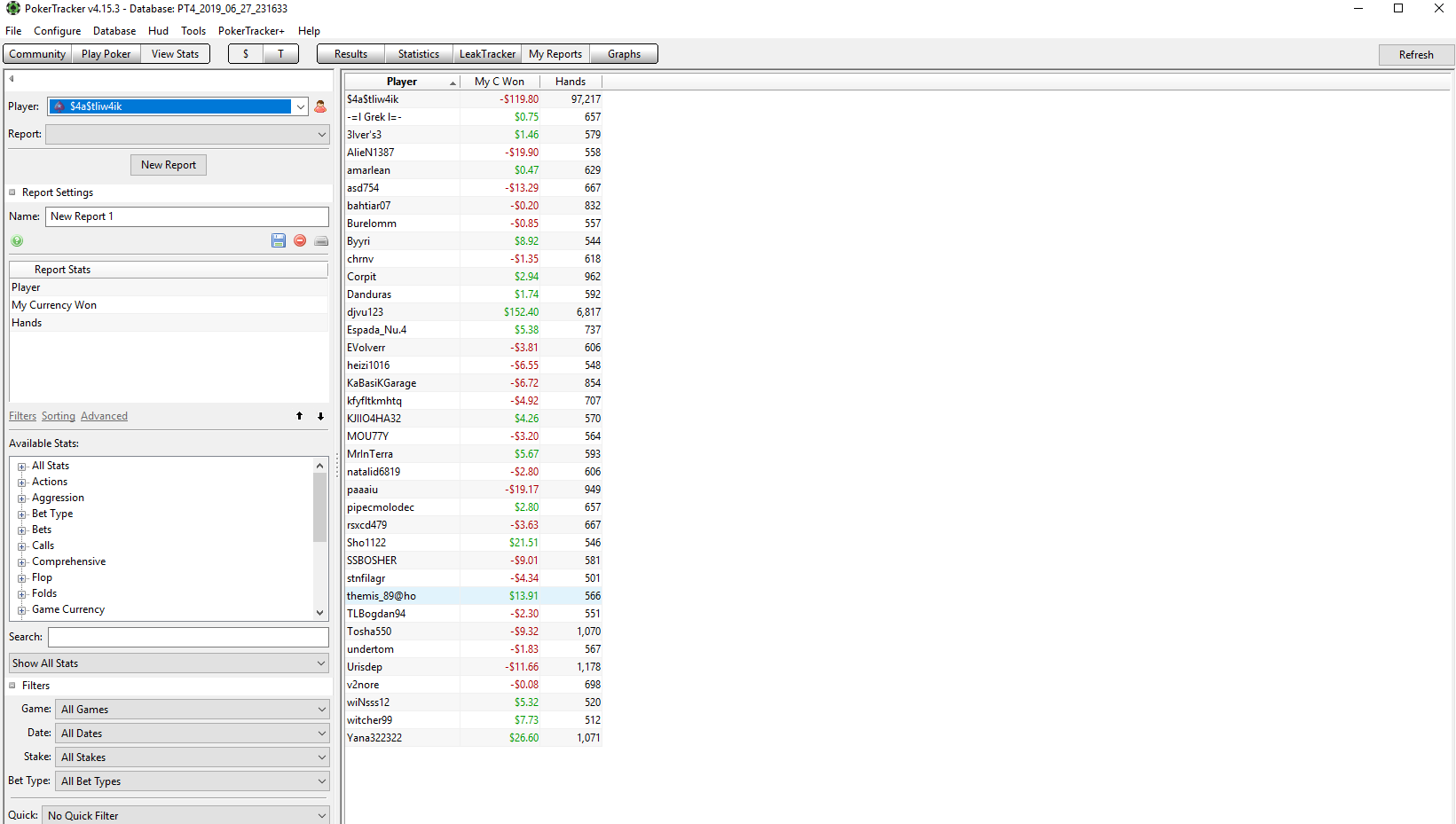The image size is (1456, 824).
Task: Open the Advanced link
Action: (104, 416)
